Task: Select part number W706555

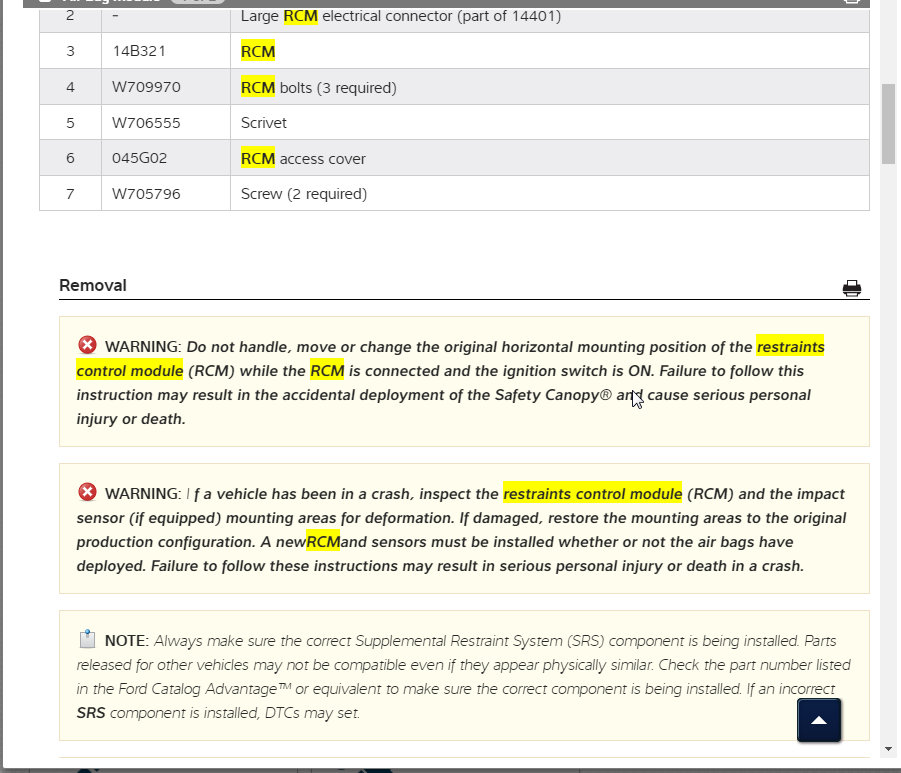Action: (147, 123)
